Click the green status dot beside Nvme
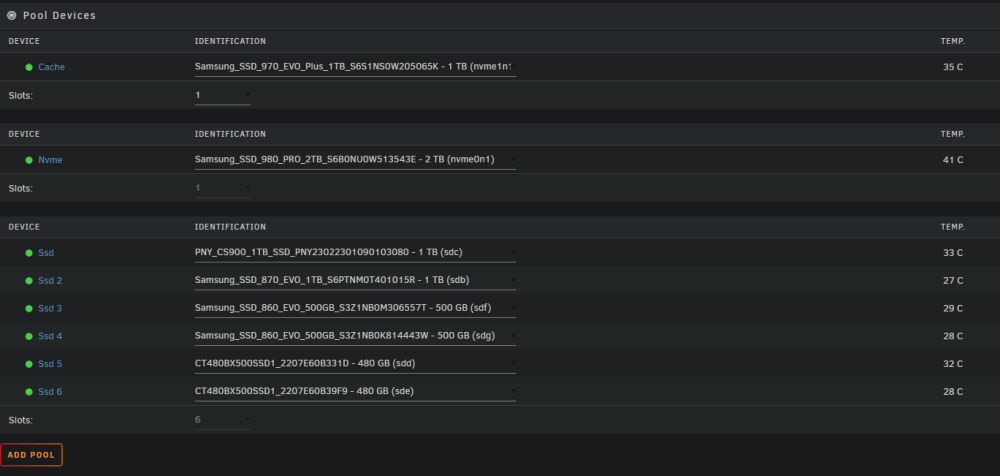This screenshot has height=476, width=1000. 29,160
